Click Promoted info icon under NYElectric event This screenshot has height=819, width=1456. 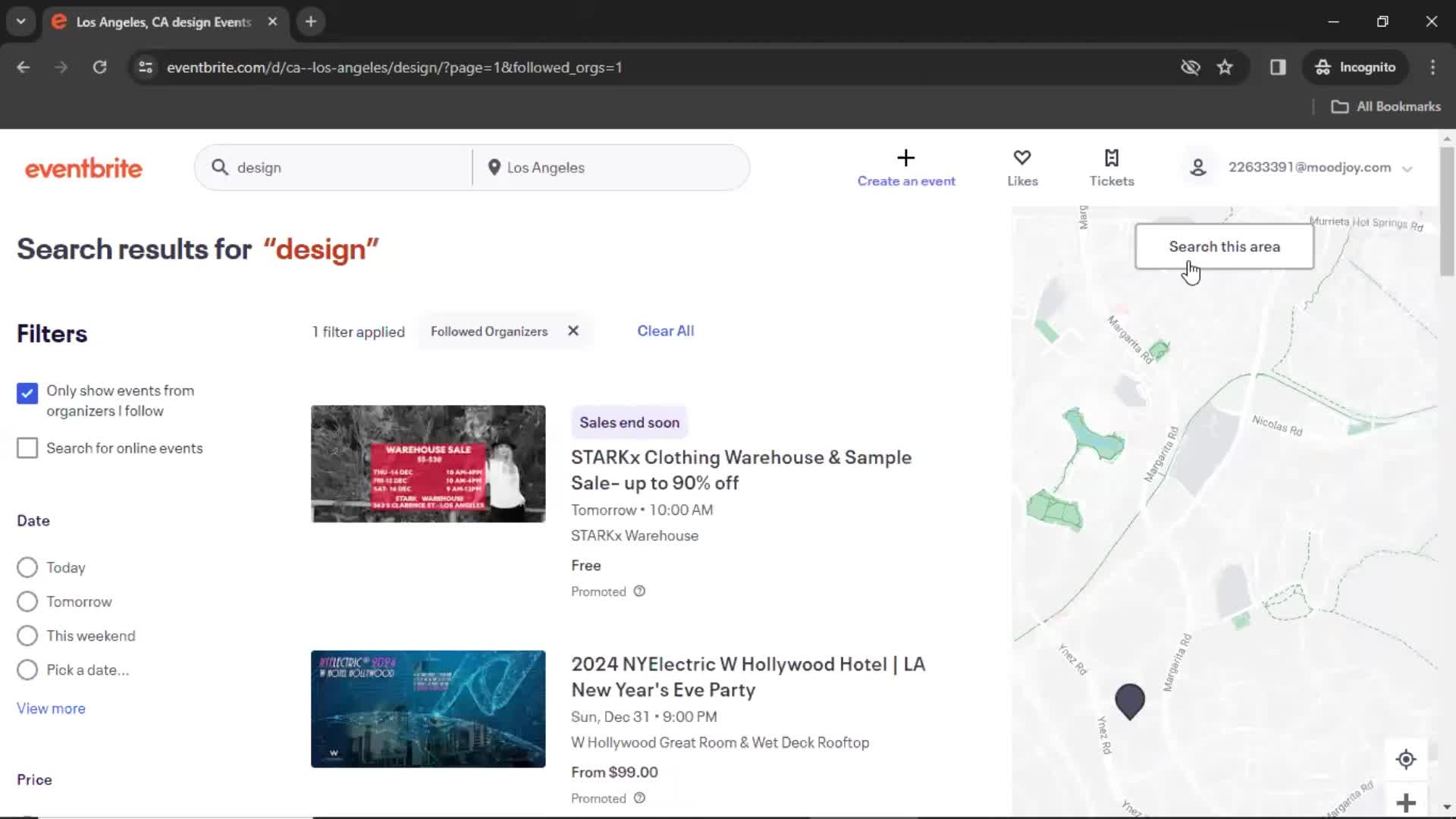click(639, 798)
